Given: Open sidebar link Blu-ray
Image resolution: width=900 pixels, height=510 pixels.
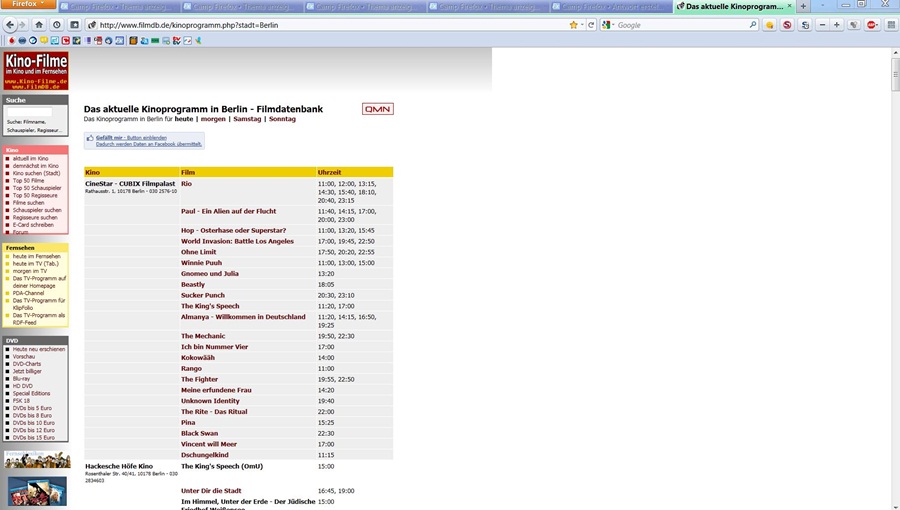Looking at the screenshot, I should click(21, 379).
